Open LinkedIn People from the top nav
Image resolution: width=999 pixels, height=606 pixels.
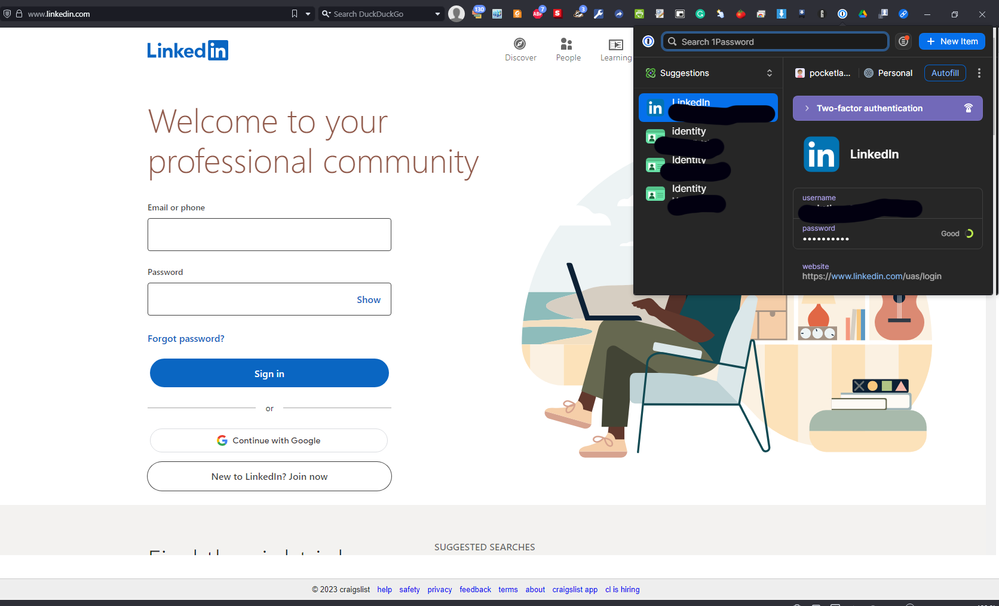pyautogui.click(x=568, y=49)
